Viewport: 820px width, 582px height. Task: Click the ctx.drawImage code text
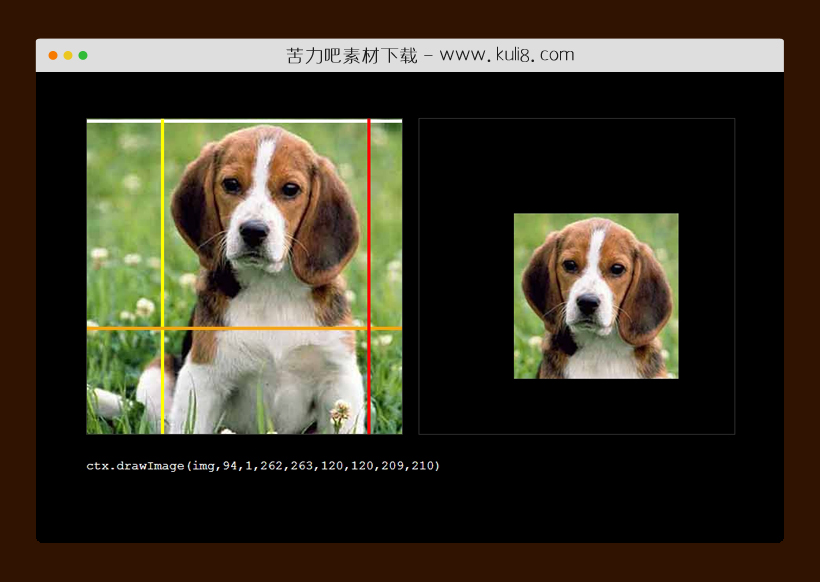[263, 466]
